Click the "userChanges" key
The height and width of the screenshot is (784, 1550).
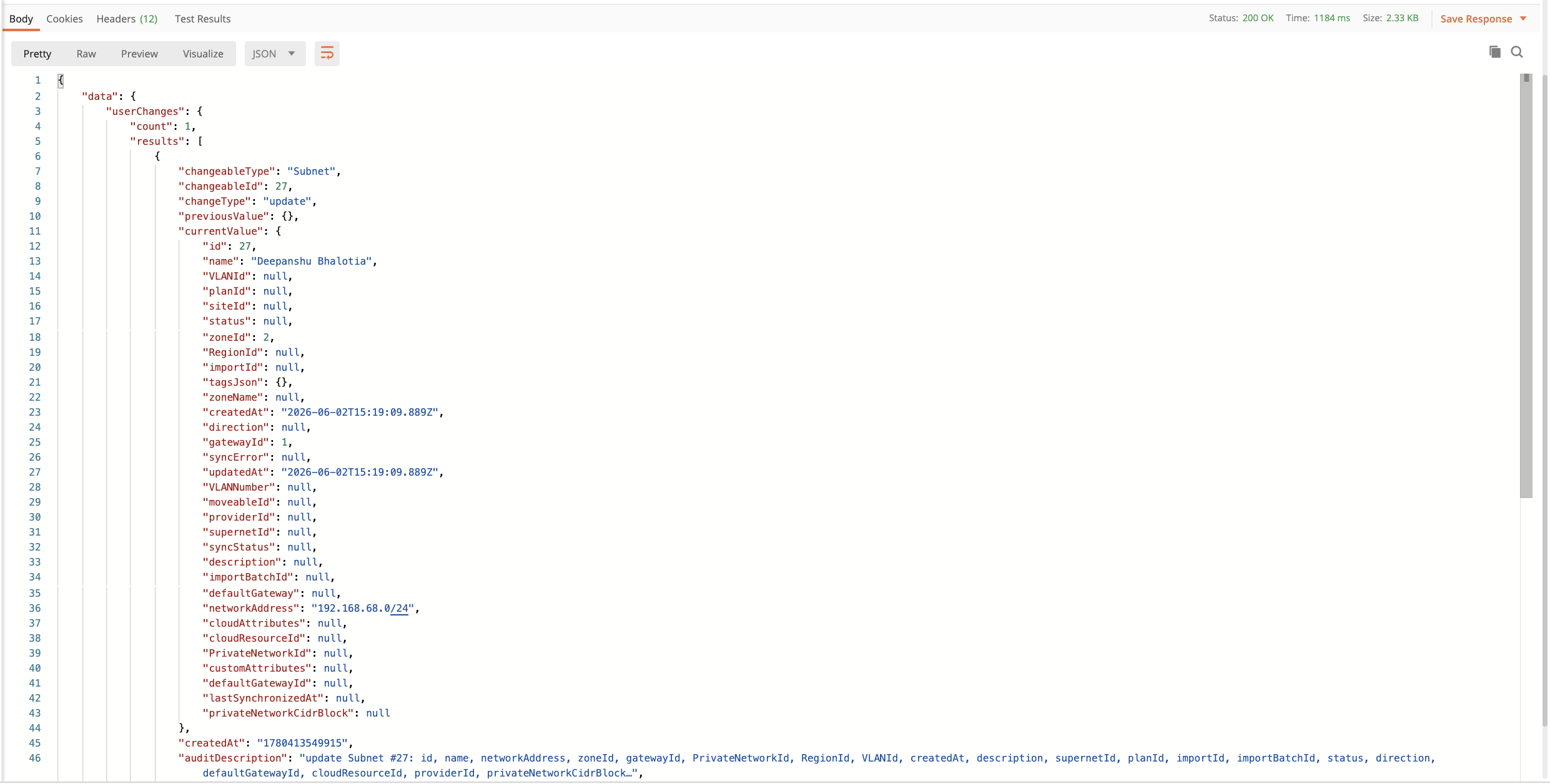pyautogui.click(x=146, y=111)
